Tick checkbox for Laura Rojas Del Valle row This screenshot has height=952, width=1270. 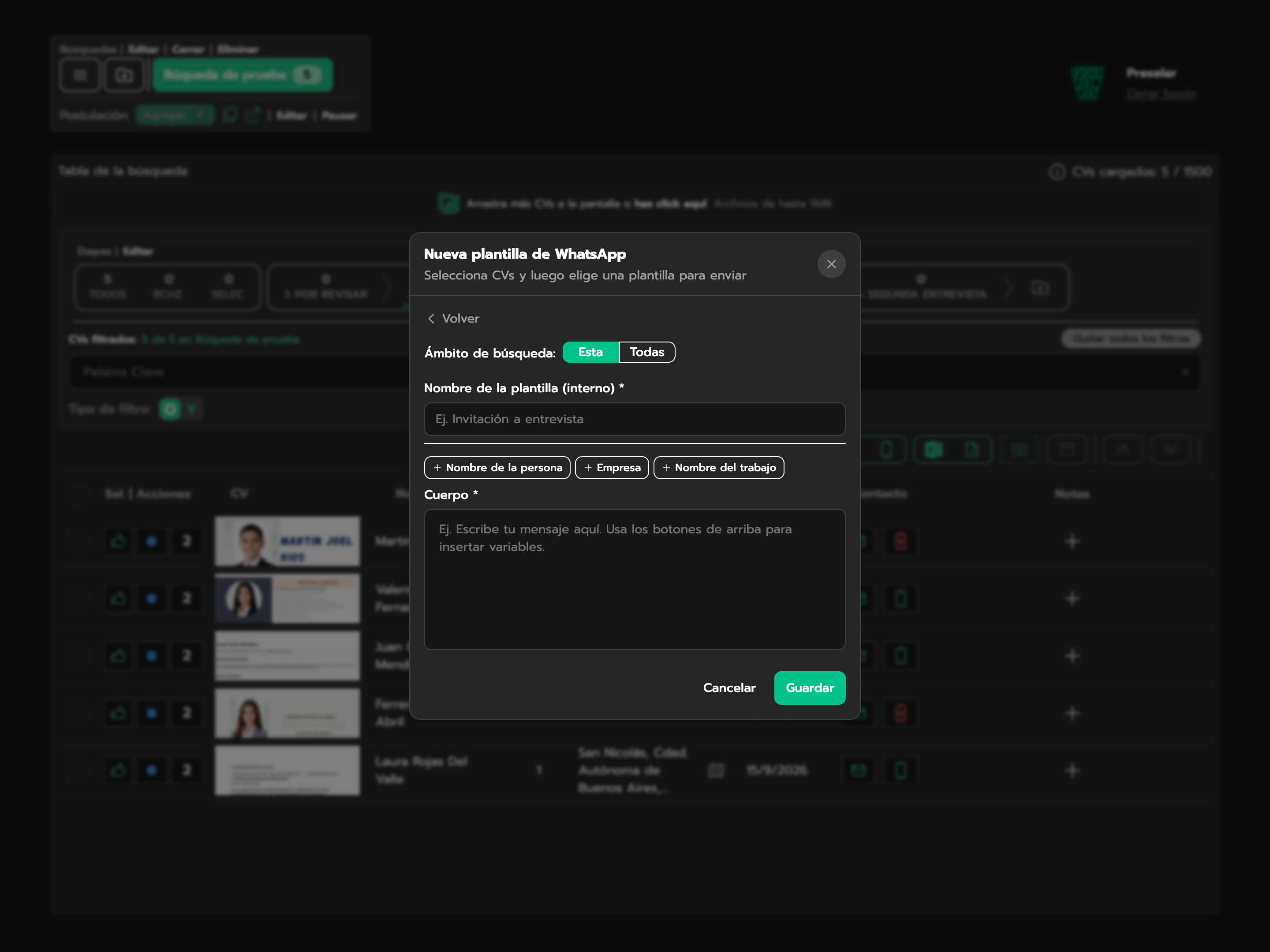77,770
